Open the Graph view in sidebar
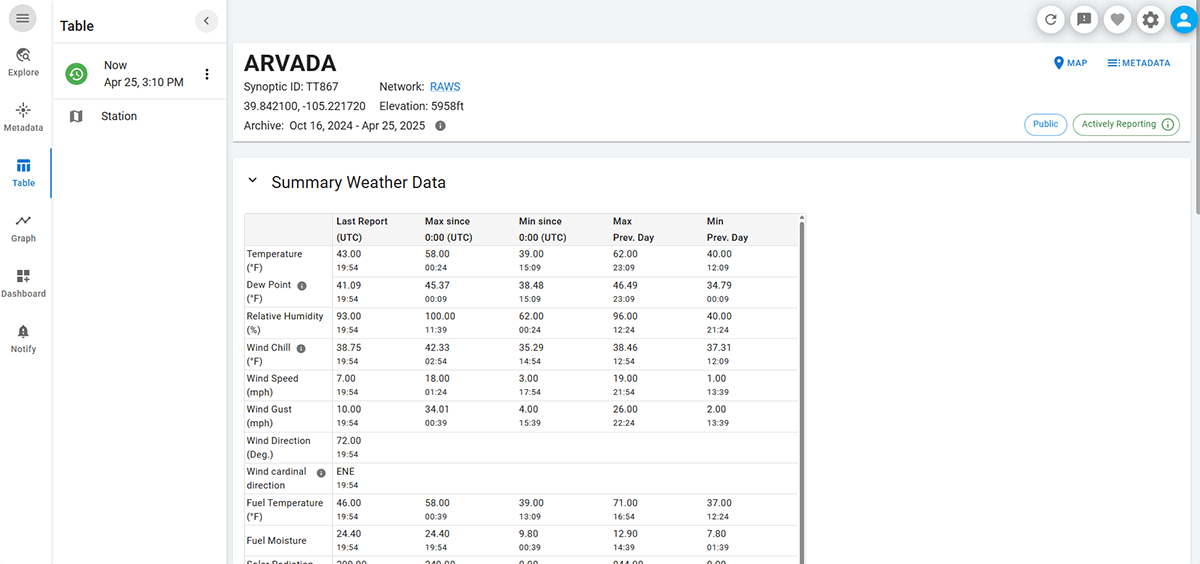 [23, 227]
